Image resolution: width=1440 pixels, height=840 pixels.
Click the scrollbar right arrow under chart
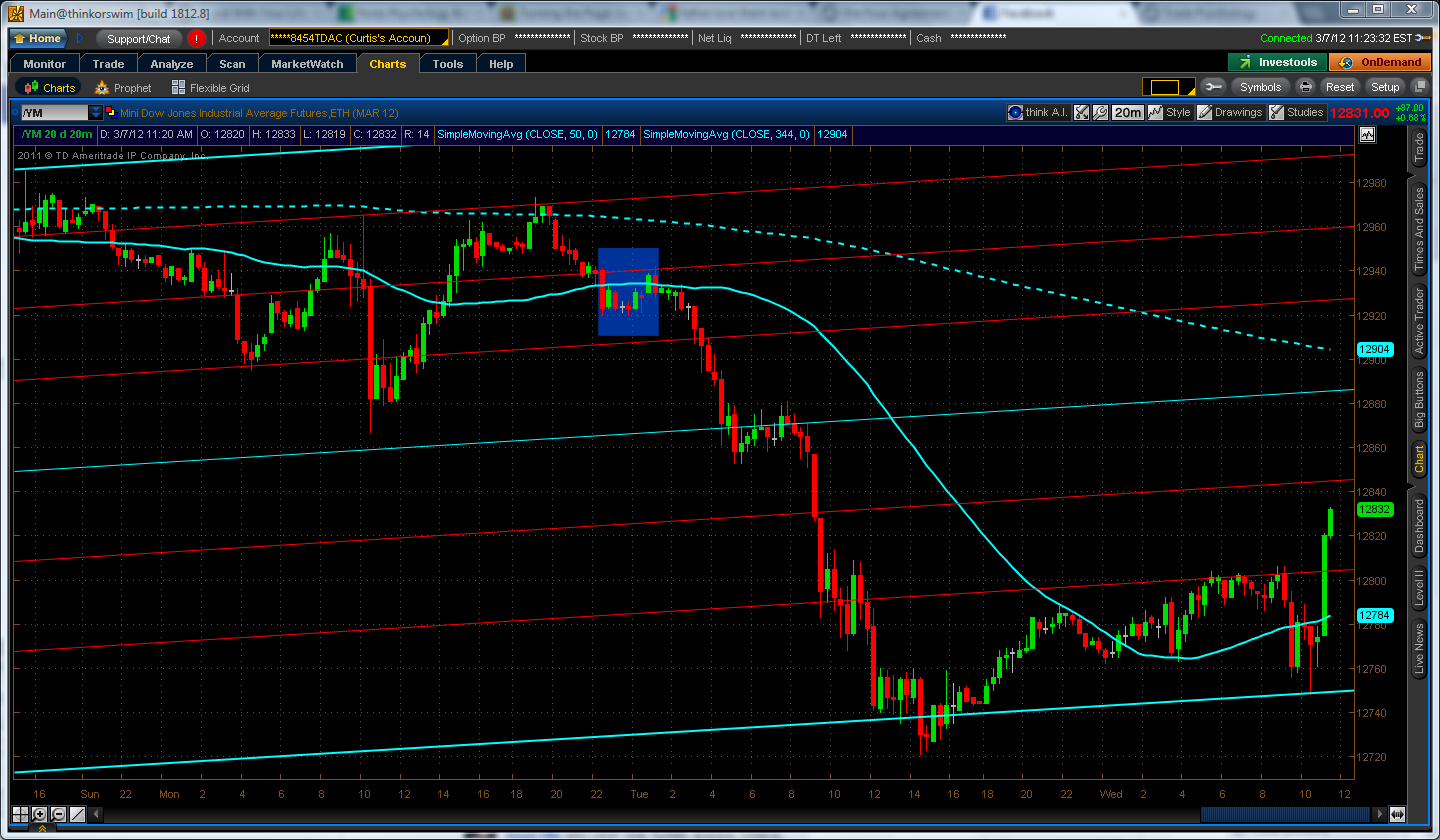point(1382,814)
